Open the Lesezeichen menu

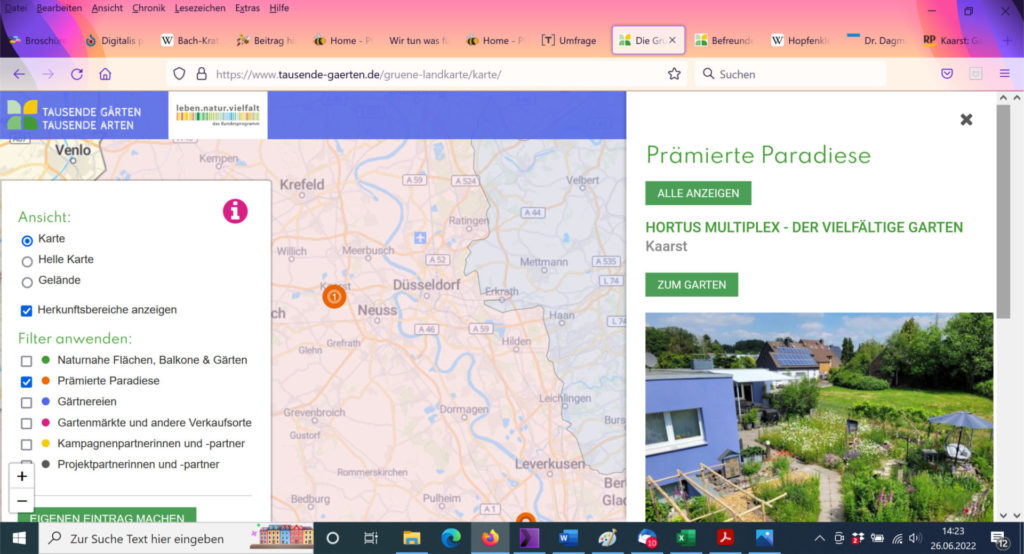pyautogui.click(x=200, y=8)
